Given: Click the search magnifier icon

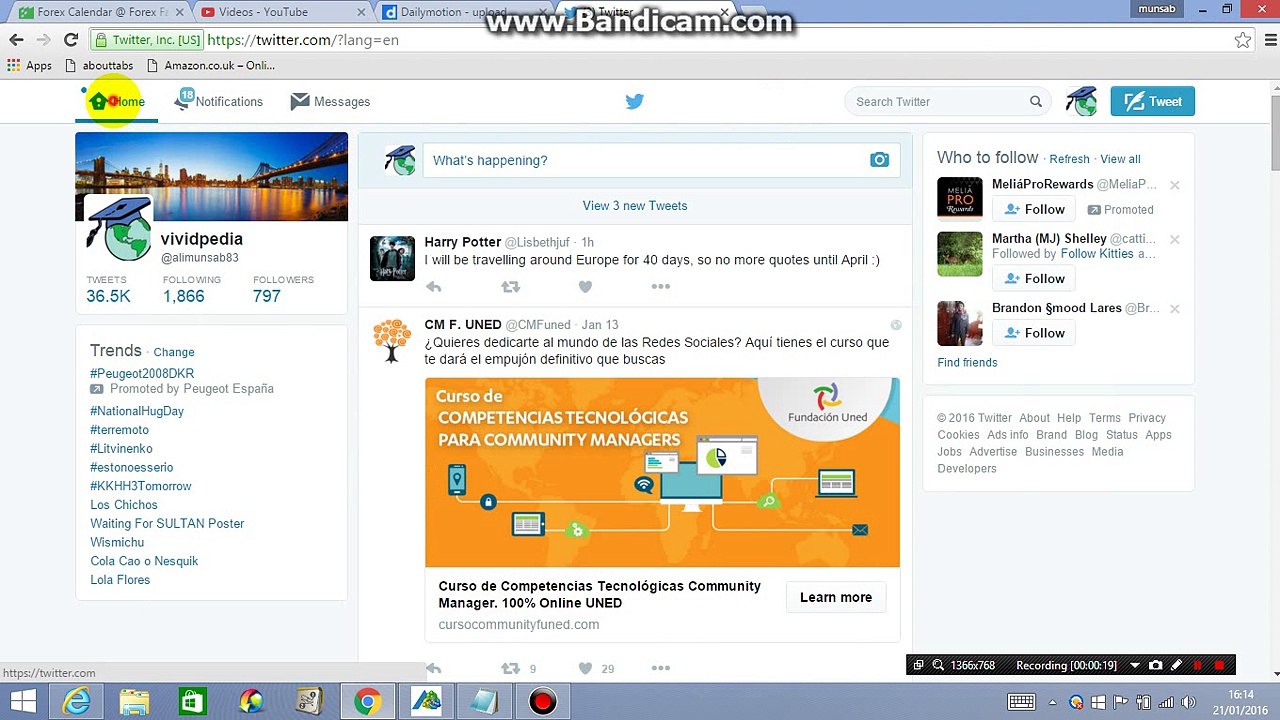Looking at the screenshot, I should tap(1036, 101).
